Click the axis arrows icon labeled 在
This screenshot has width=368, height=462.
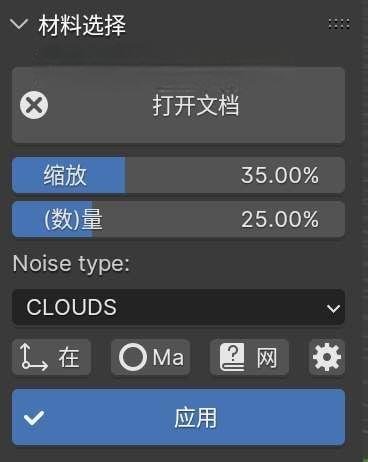(34, 357)
